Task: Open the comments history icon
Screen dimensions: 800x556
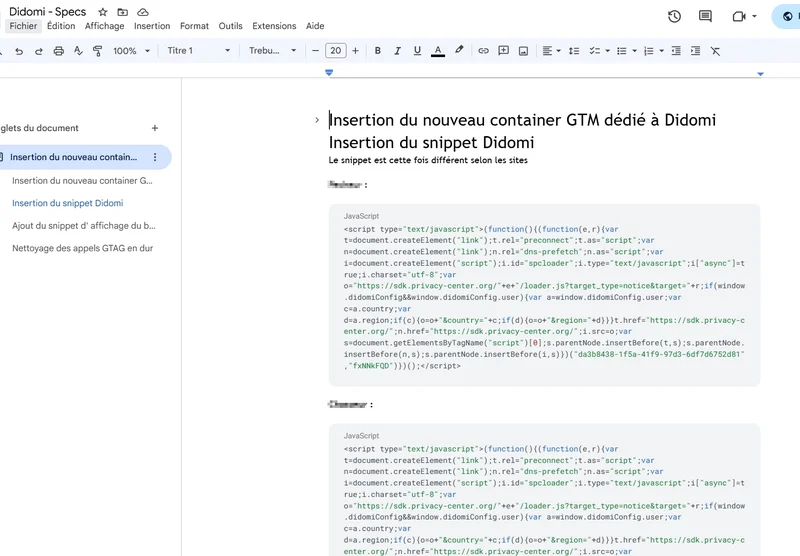Action: click(x=705, y=16)
